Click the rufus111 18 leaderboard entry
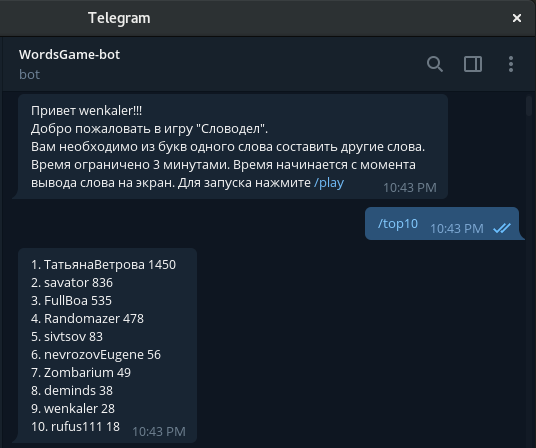Image resolution: width=536 pixels, height=448 pixels. [x=75, y=427]
